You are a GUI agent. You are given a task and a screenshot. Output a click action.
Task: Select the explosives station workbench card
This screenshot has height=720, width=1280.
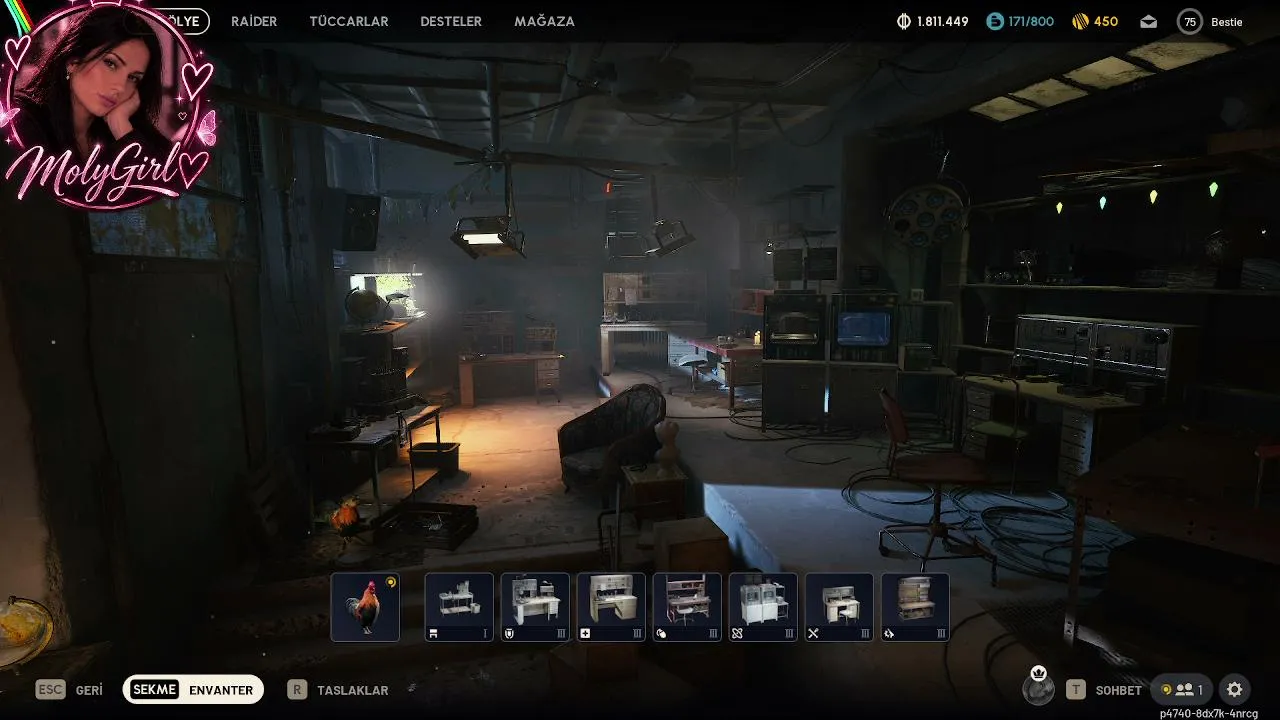[x=687, y=607]
